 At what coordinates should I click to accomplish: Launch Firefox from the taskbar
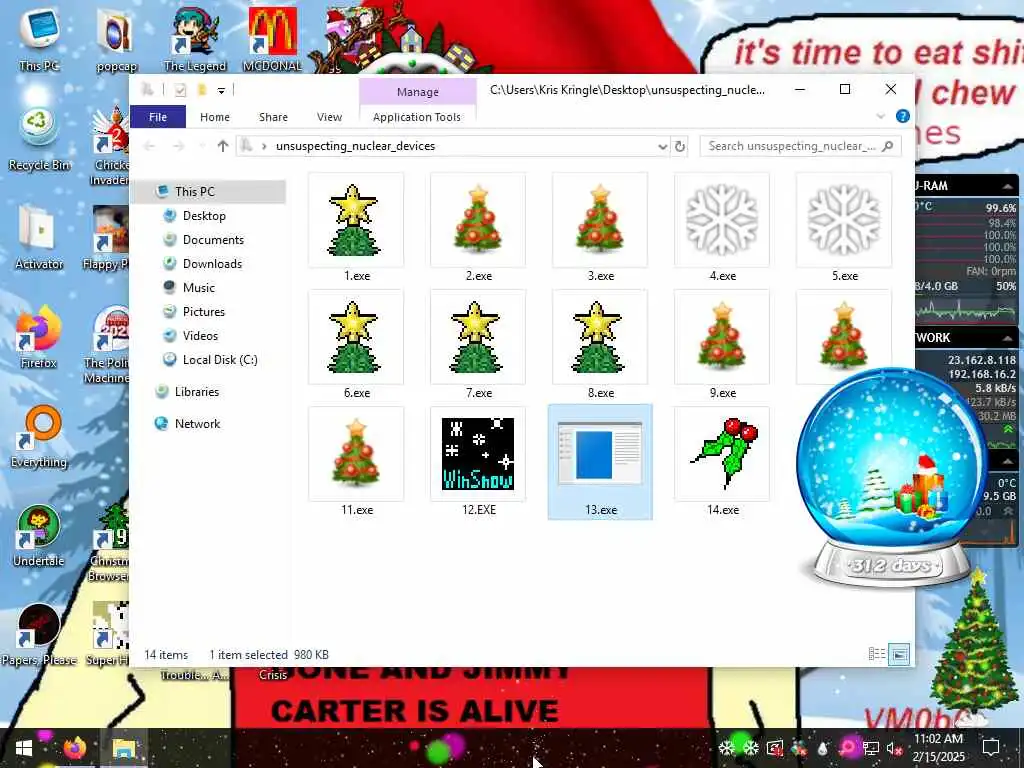point(74,748)
